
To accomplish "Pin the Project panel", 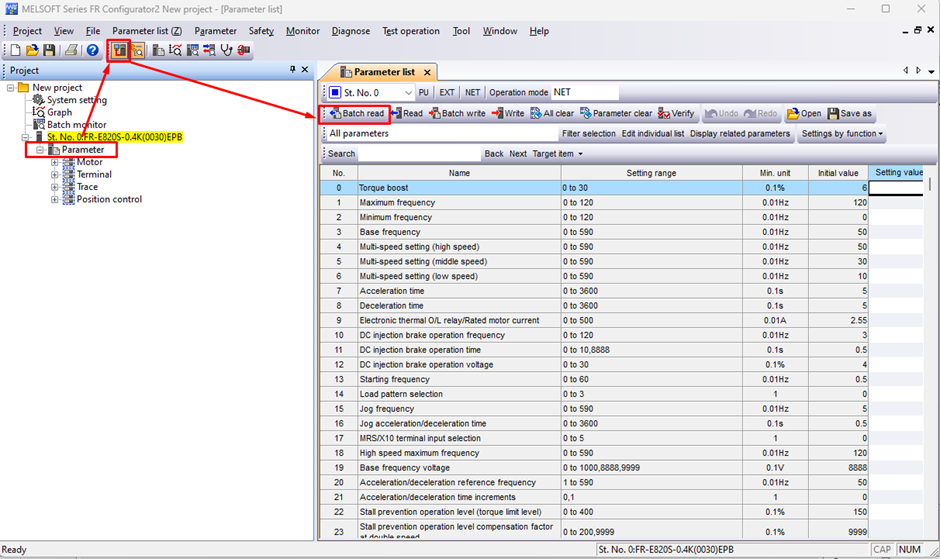I will [293, 70].
